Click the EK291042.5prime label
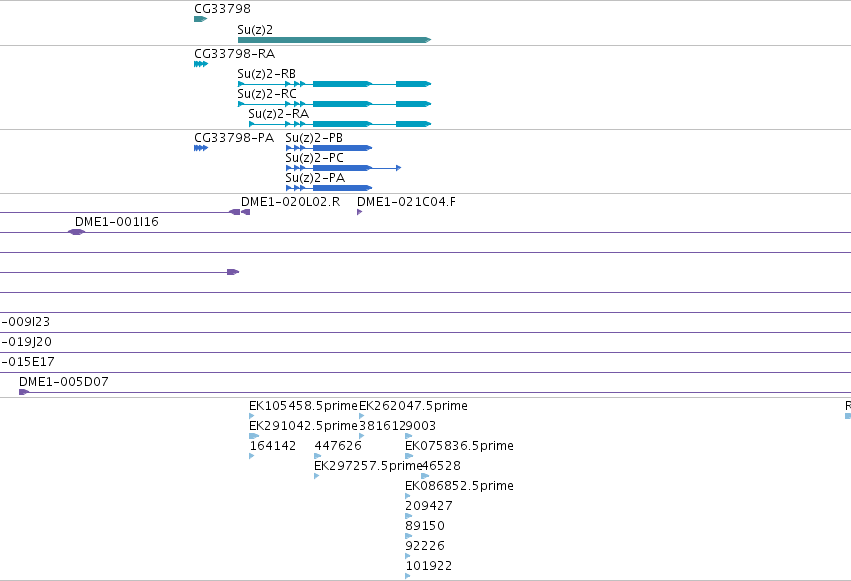 [x=303, y=426]
